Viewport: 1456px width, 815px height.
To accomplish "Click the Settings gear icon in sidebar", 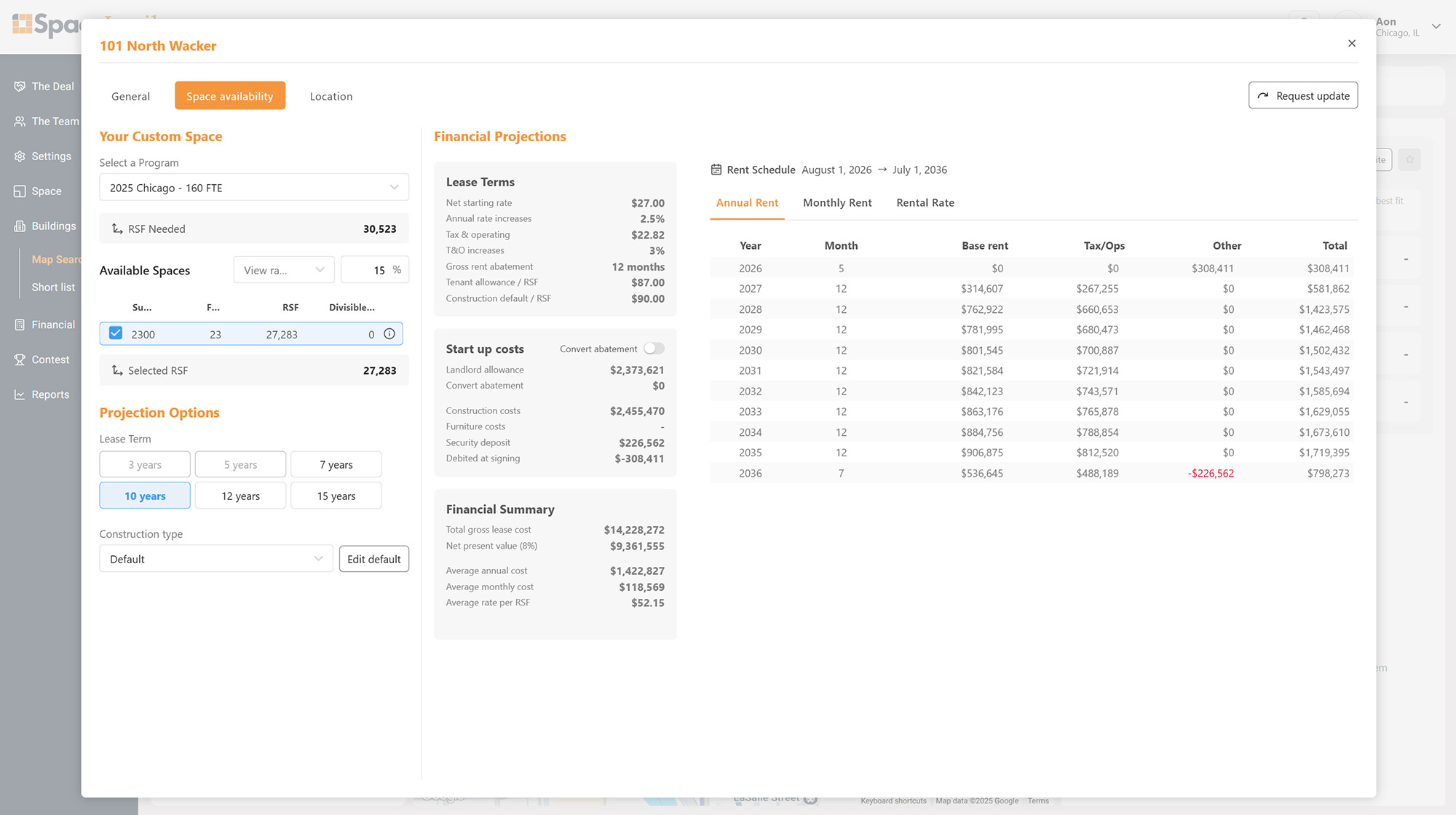I will (x=20, y=156).
